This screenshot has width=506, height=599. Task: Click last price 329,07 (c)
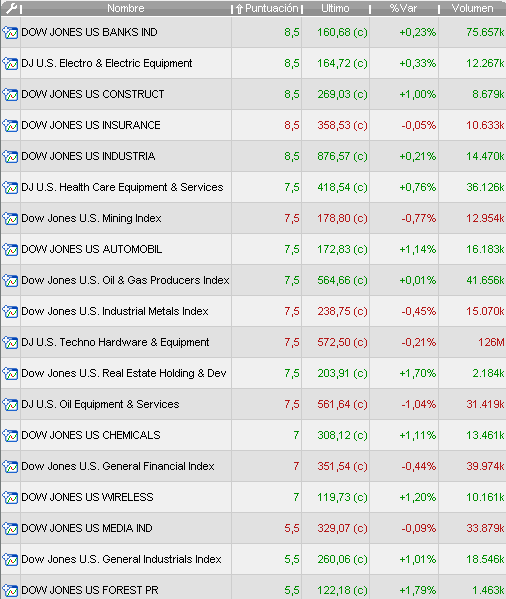pyautogui.click(x=342, y=528)
